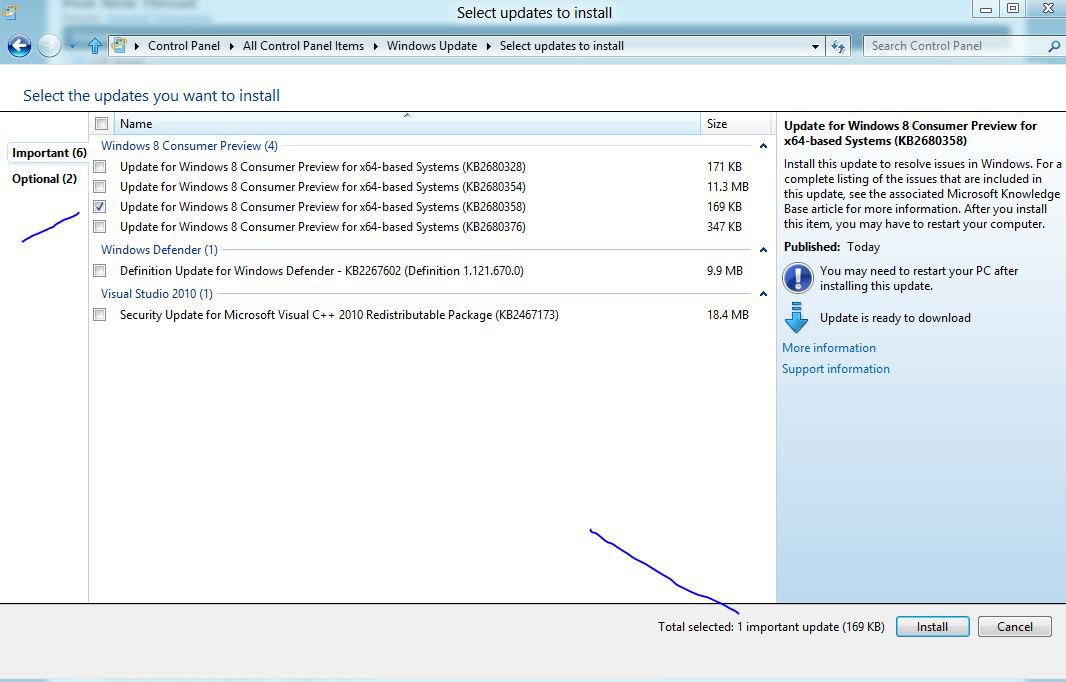This screenshot has width=1066, height=682.
Task: Expand the arrow after Control Panel breadcrumb
Action: pos(231,46)
